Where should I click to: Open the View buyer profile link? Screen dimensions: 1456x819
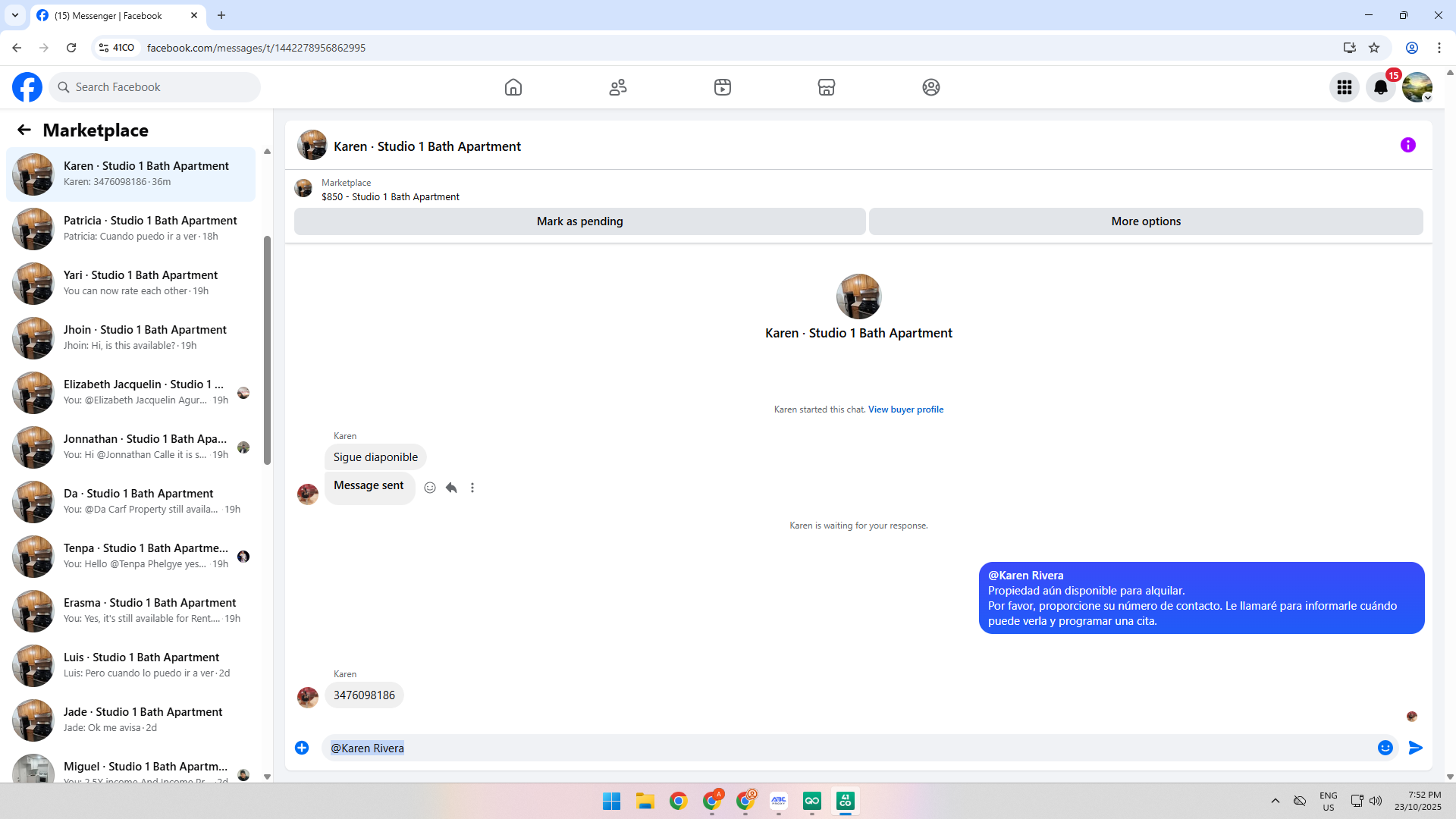905,409
